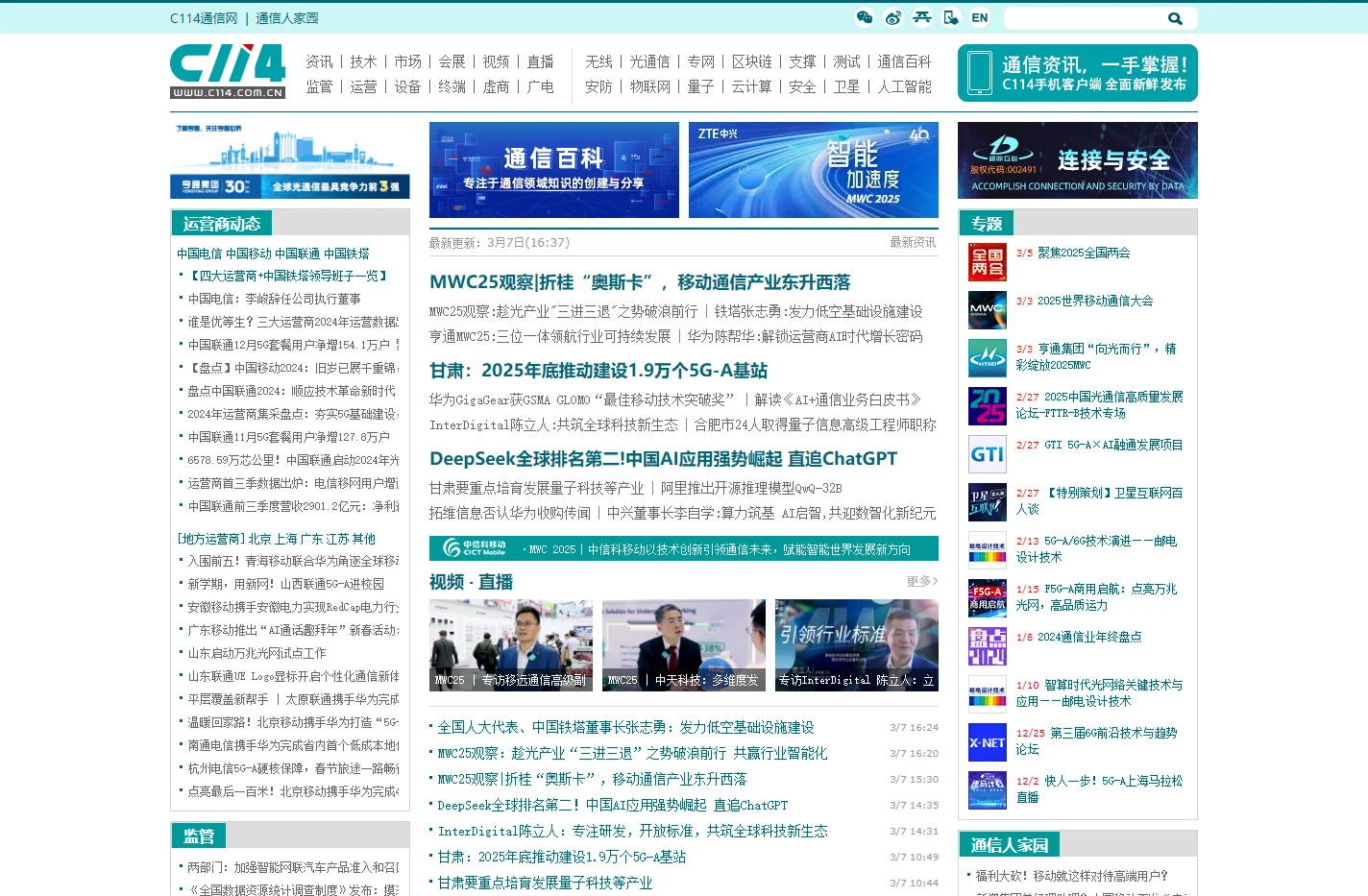This screenshot has height=896, width=1368.
Task: Open headline MWC25观察|折桂“奥斯卡”
Action: (x=640, y=282)
